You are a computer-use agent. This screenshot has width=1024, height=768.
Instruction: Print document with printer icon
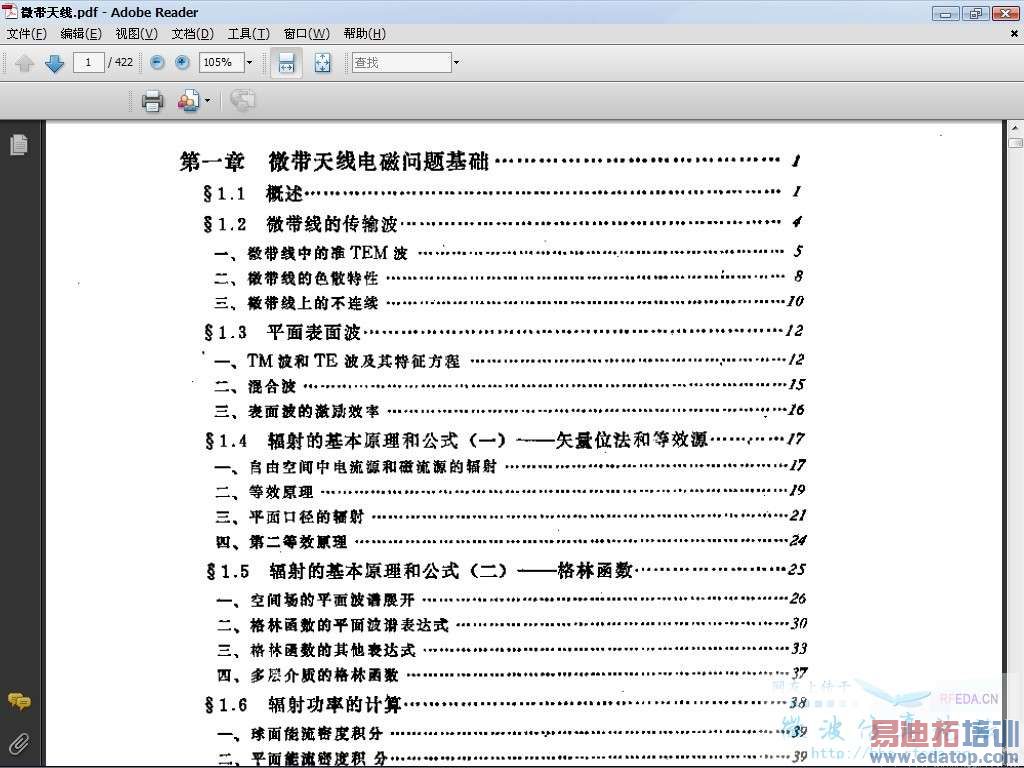(x=152, y=101)
